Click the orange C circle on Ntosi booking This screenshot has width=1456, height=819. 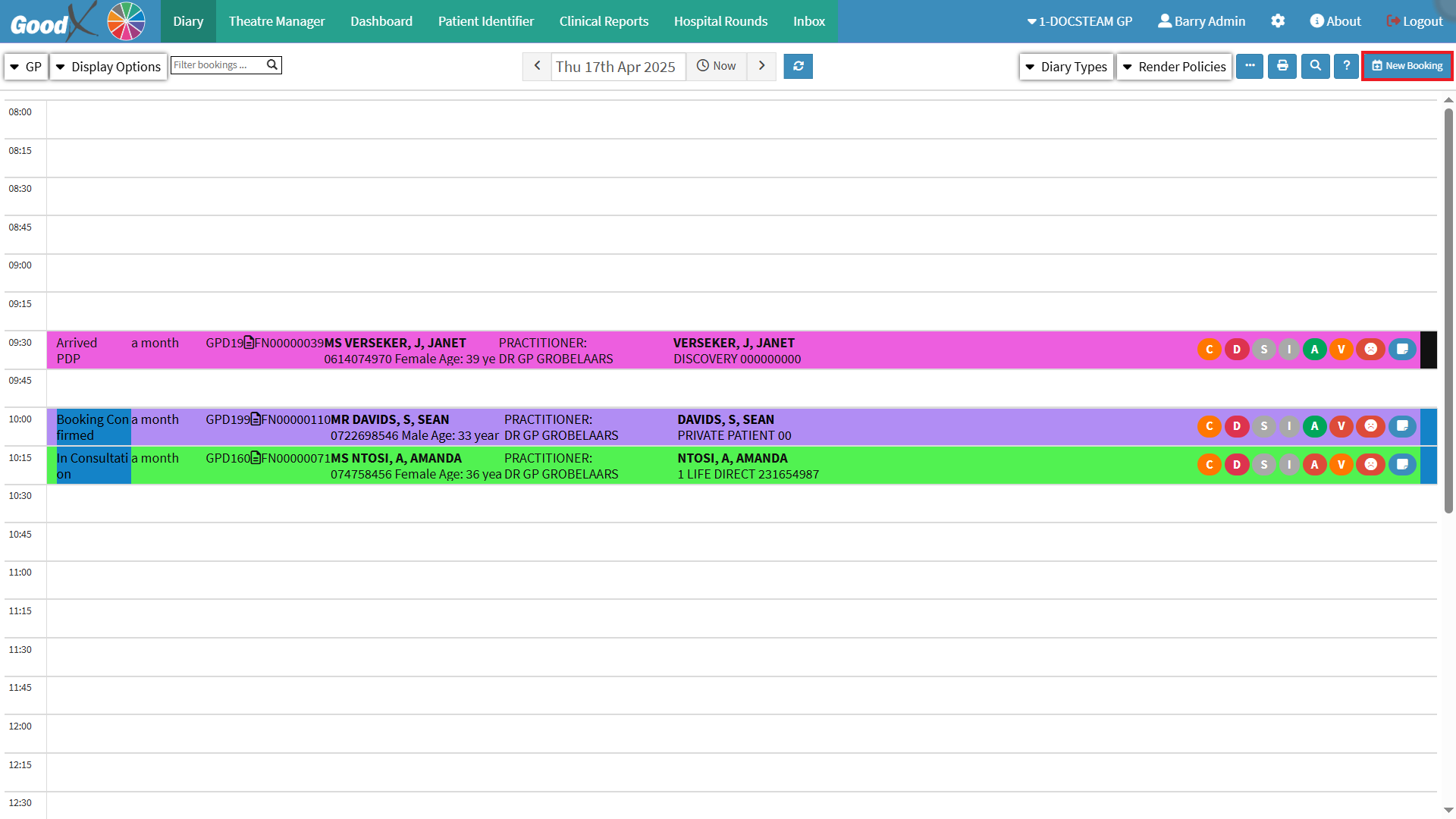1210,465
